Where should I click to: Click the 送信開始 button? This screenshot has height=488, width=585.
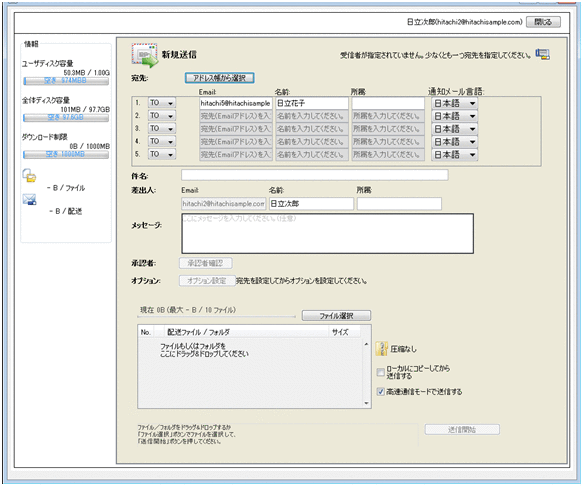[462, 429]
